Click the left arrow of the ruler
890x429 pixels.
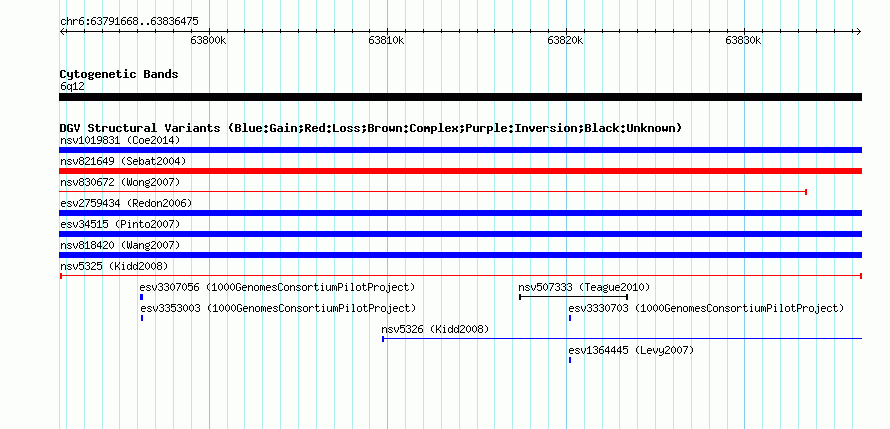coord(62,31)
